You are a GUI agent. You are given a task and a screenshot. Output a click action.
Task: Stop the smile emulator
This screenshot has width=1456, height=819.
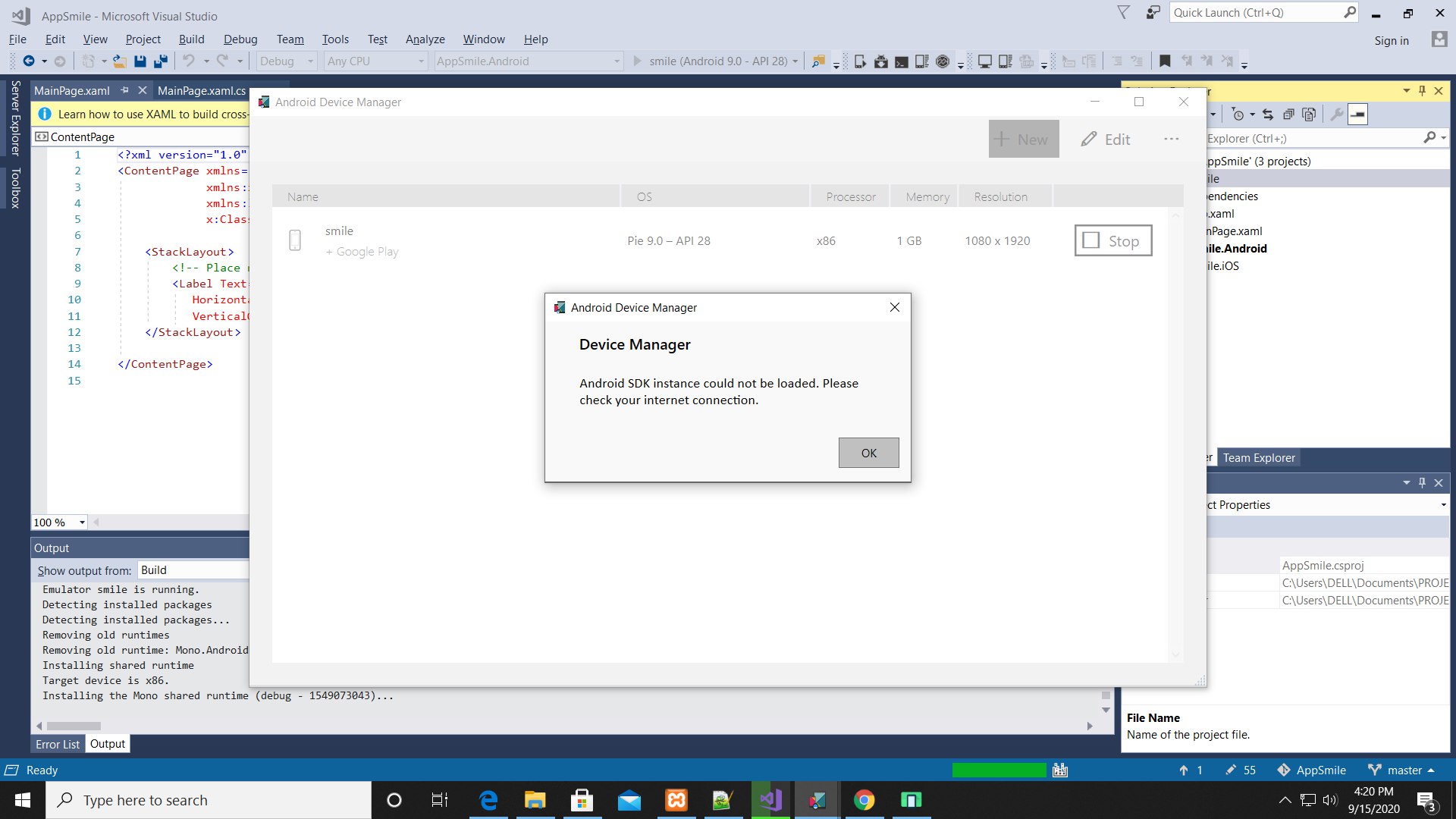pos(1113,240)
